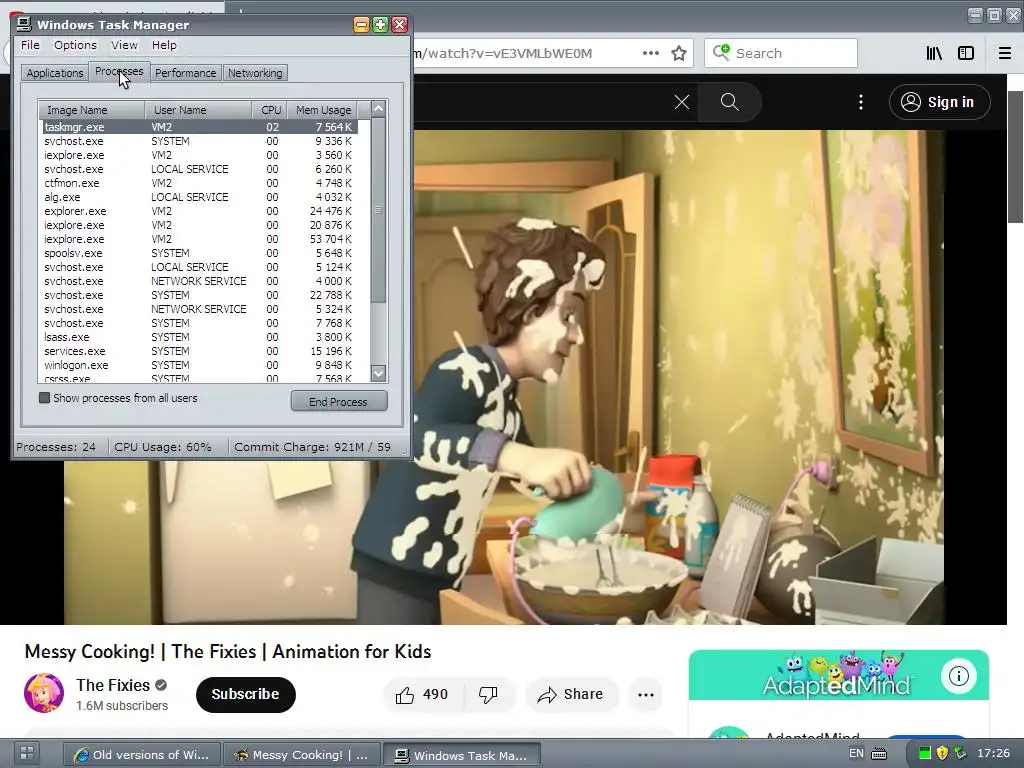Open the browser Library icon
The image size is (1024, 768).
pyautogui.click(x=934, y=53)
